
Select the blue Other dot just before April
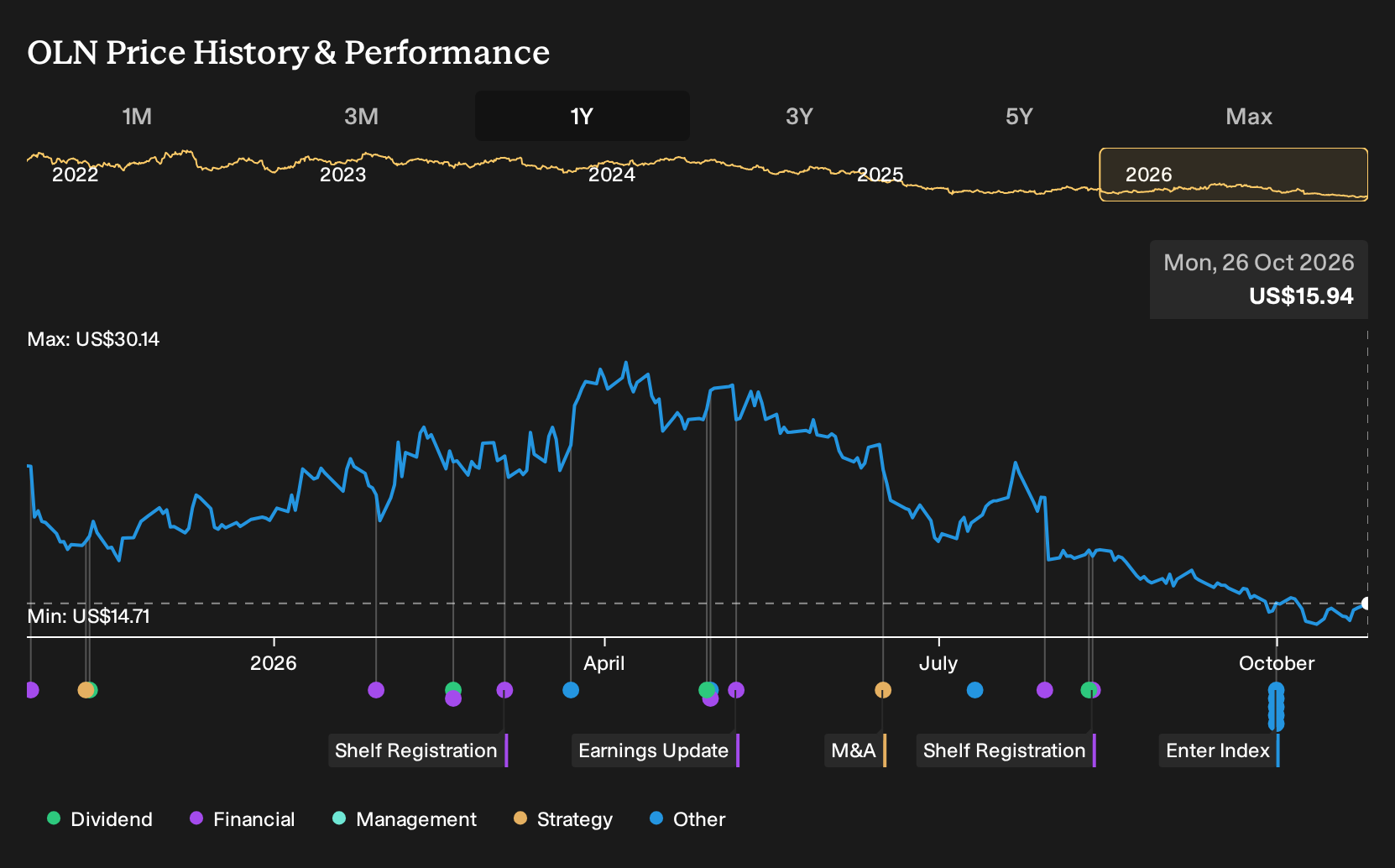571,690
